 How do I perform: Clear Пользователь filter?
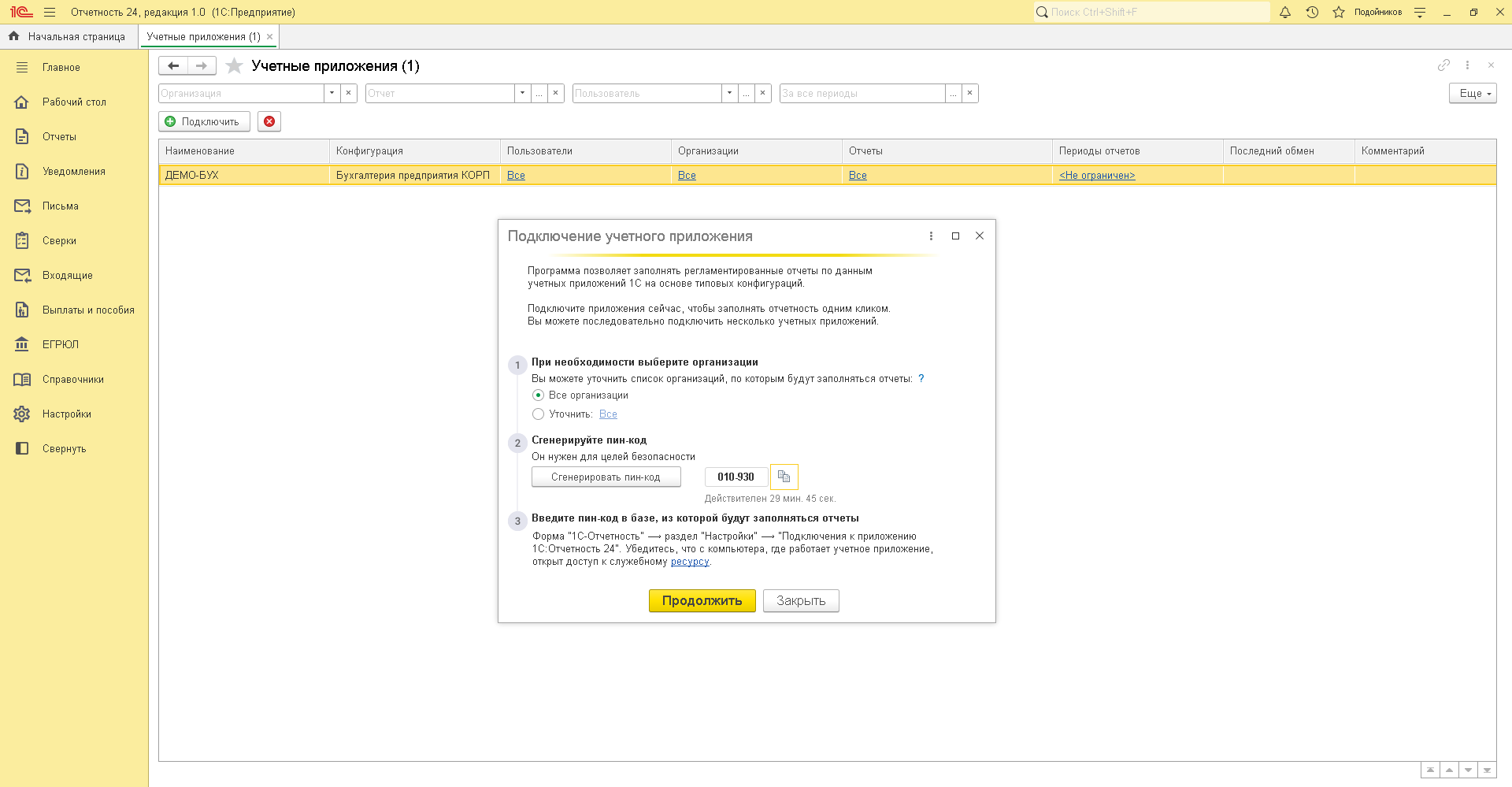[762, 93]
